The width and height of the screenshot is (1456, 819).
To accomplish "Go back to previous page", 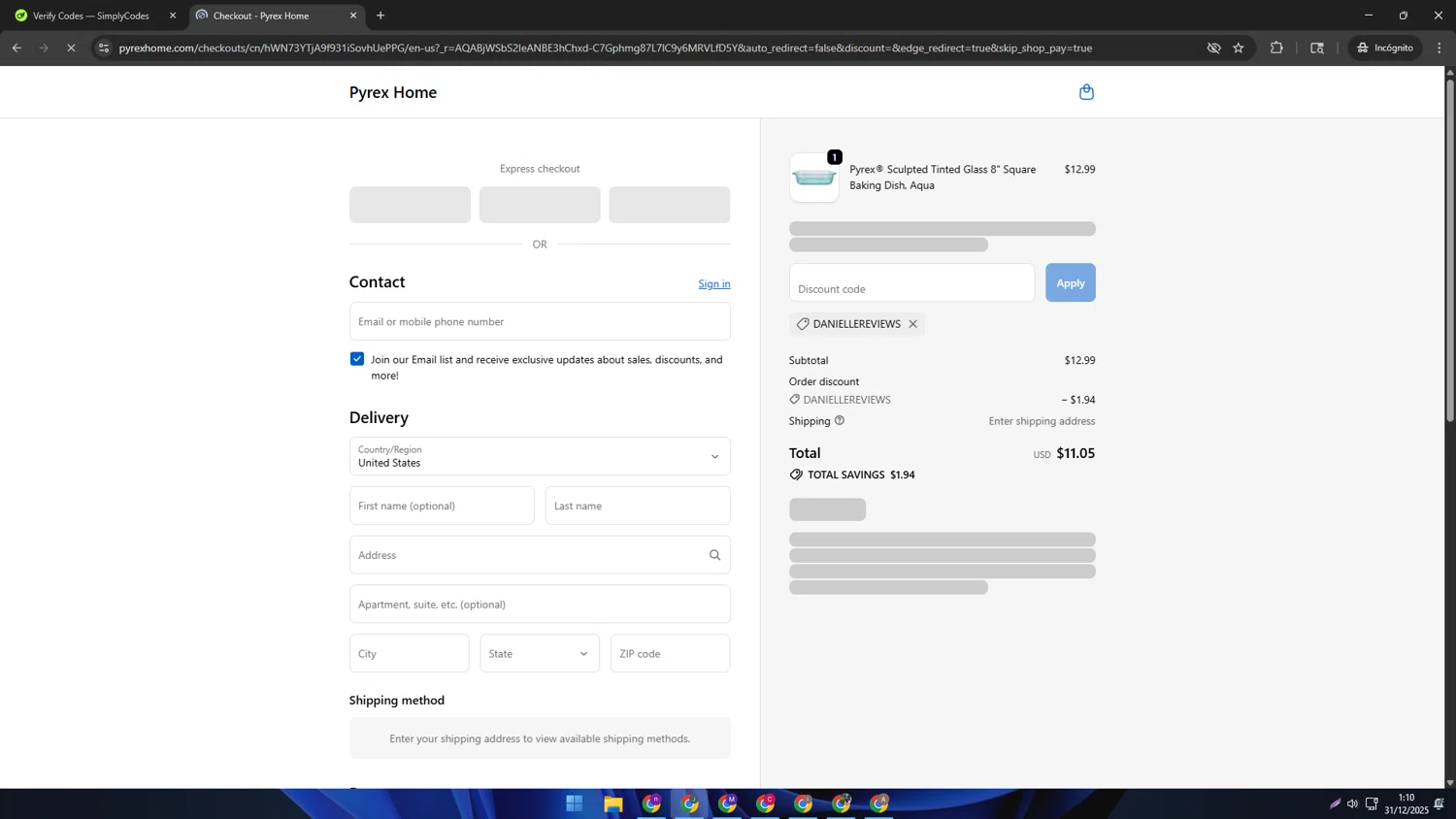I will pos(17,48).
